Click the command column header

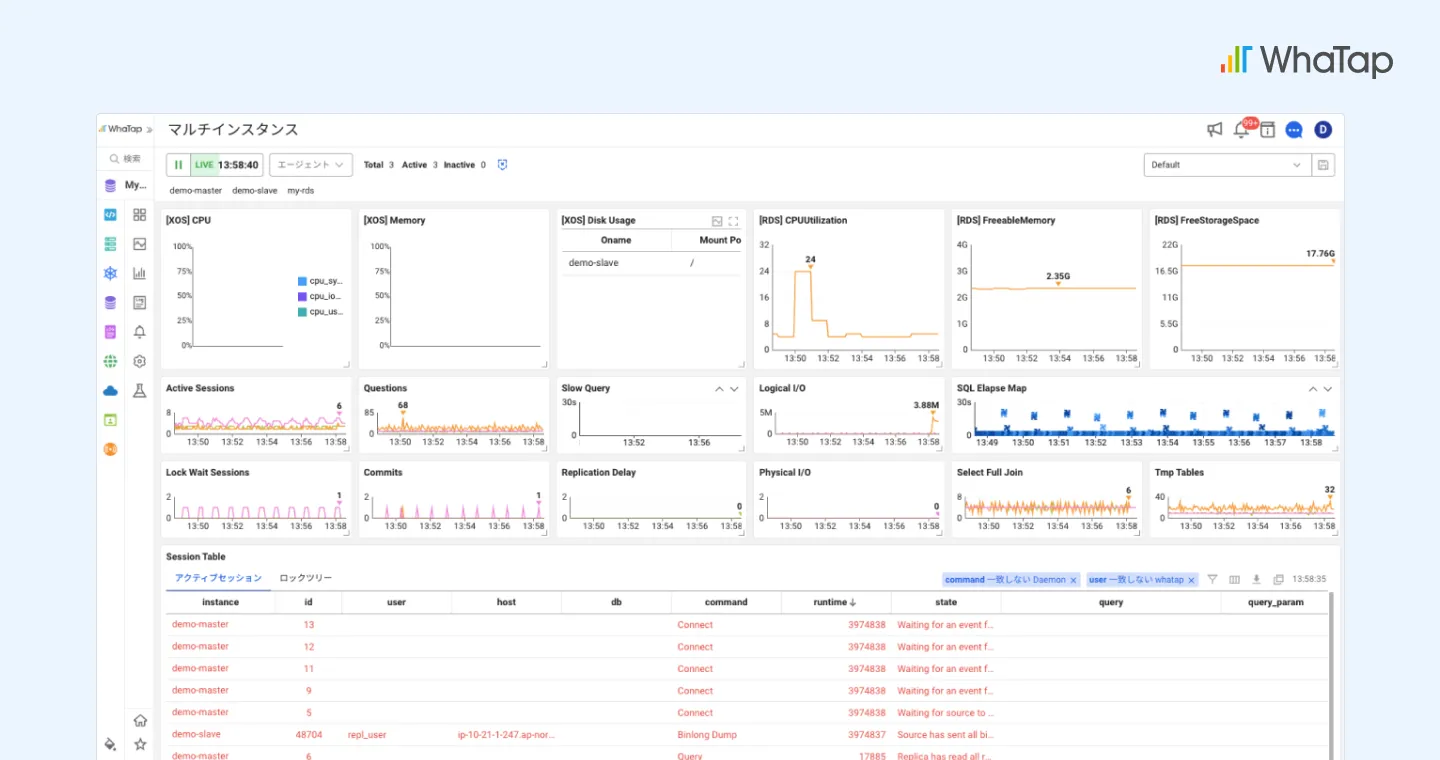pyautogui.click(x=726, y=603)
